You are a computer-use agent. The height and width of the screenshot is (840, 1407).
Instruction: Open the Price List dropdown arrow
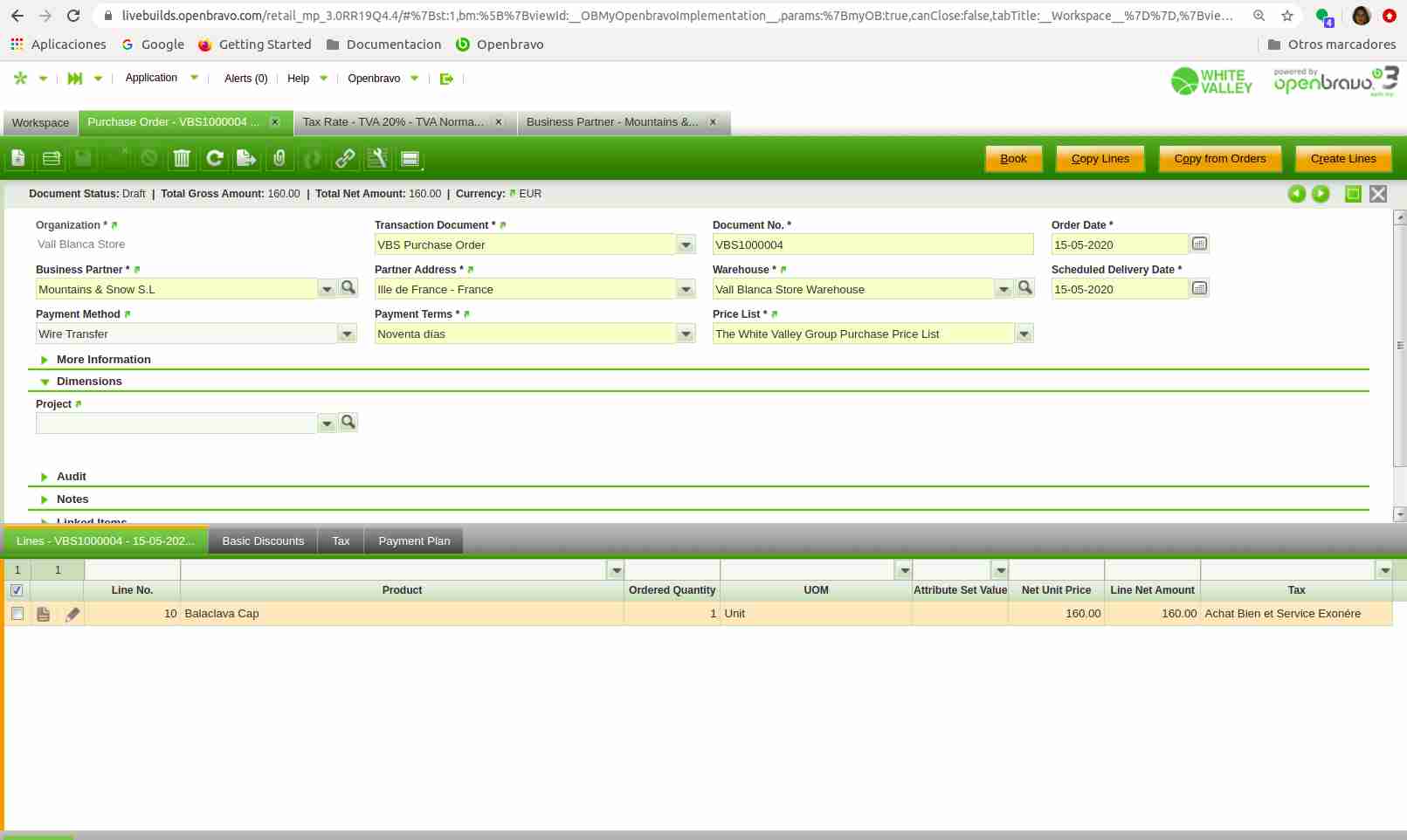pos(1024,334)
